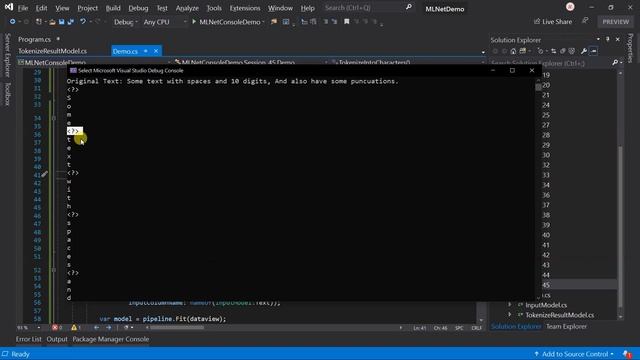Open the Debug menu

coord(138,8)
